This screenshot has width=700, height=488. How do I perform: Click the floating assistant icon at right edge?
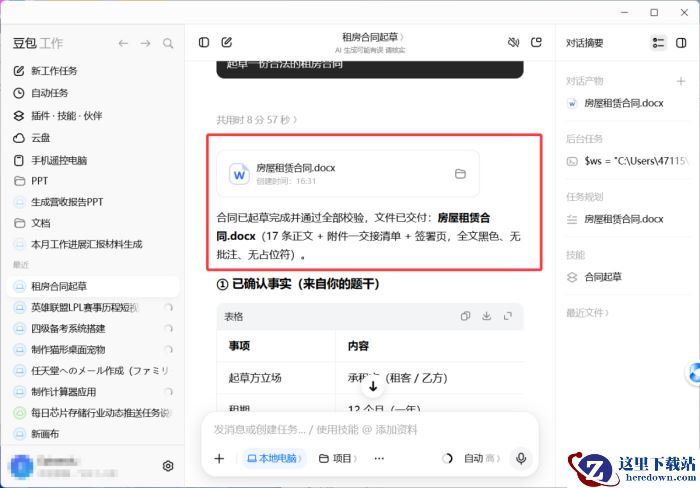[693, 373]
